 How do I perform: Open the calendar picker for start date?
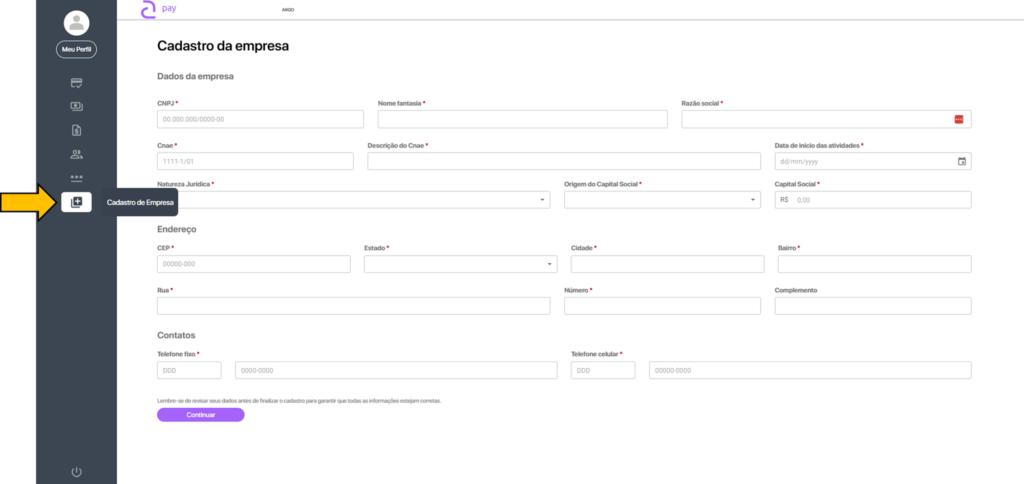[961, 161]
